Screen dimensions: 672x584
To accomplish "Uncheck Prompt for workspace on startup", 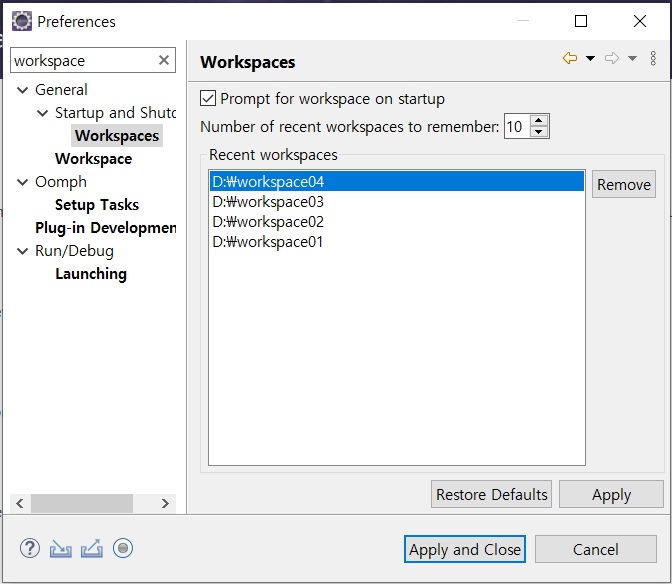I will (x=208, y=99).
